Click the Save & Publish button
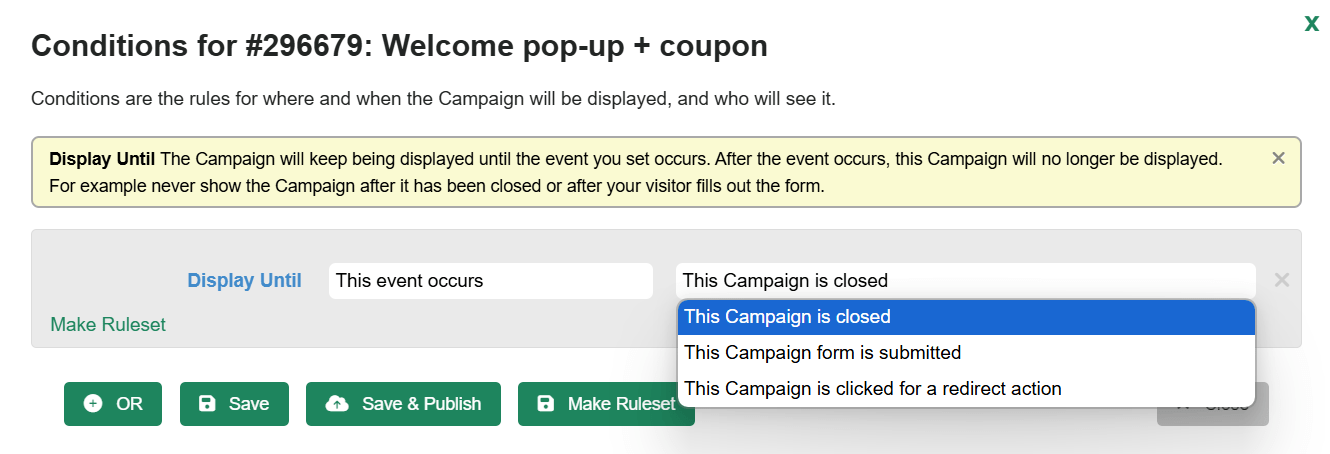The width and height of the screenshot is (1330, 454). click(403, 404)
